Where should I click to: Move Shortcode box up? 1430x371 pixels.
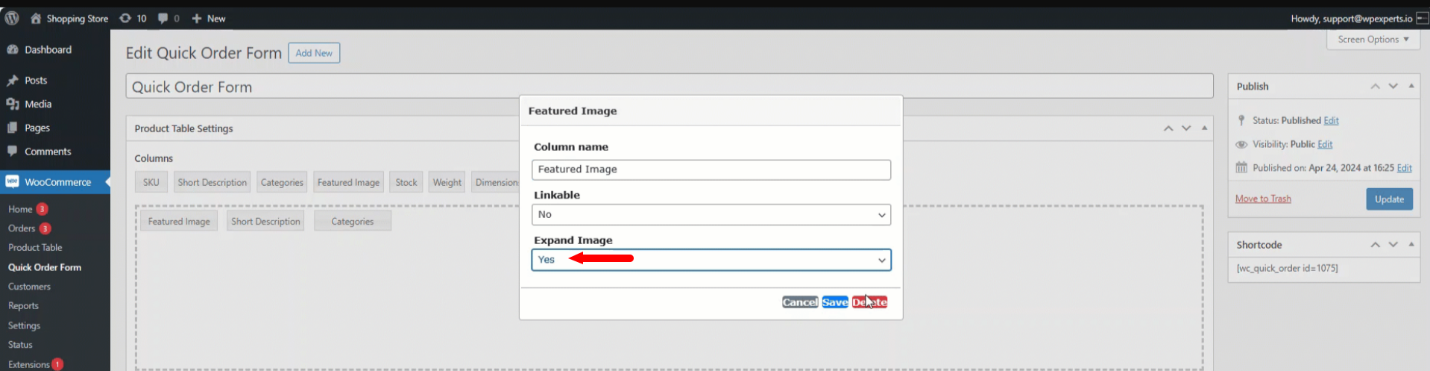(x=1376, y=244)
